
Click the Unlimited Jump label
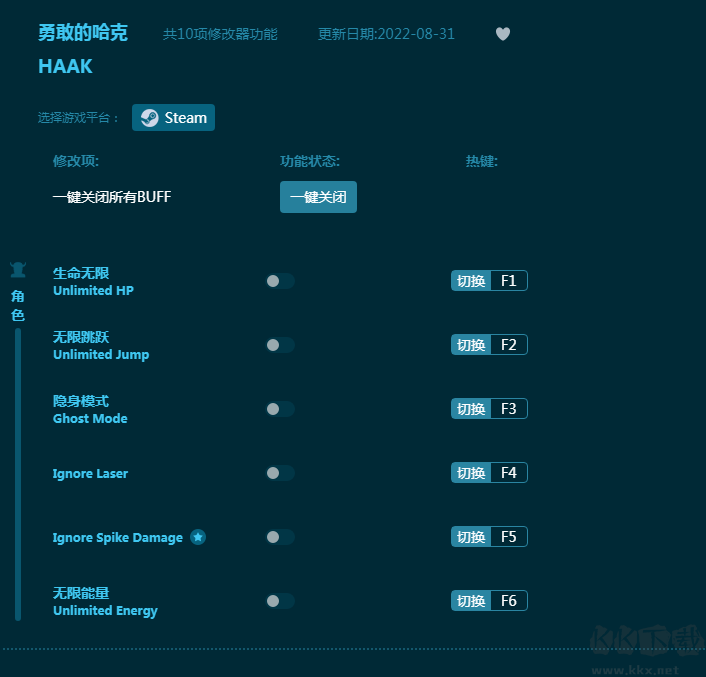(101, 355)
